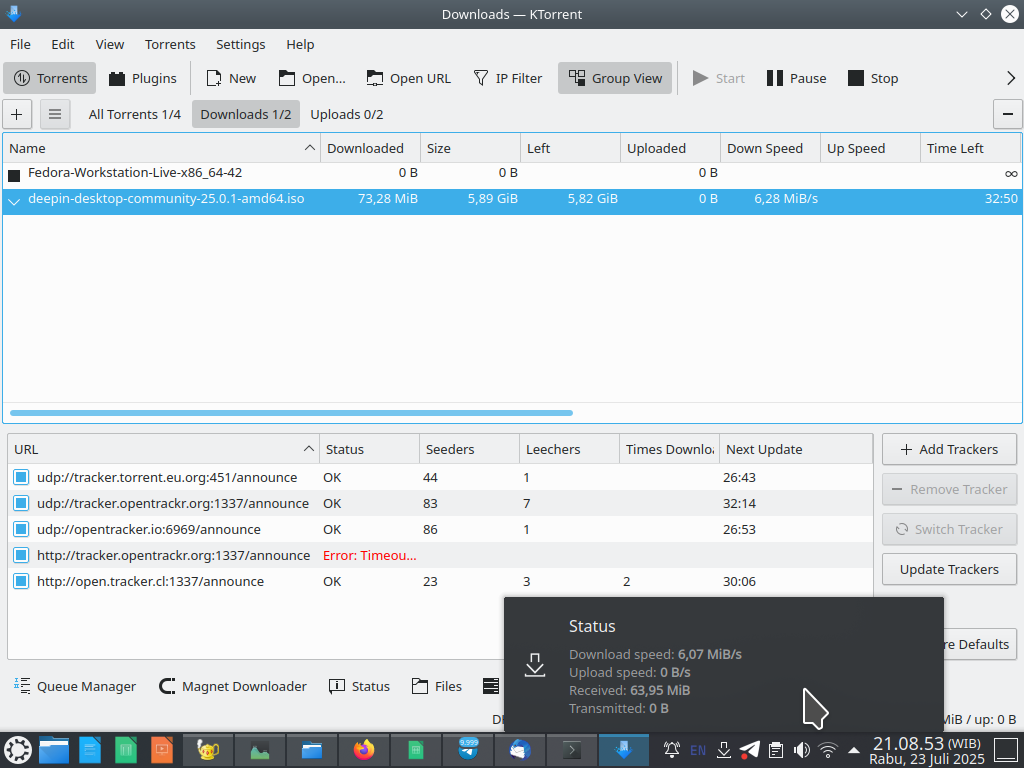Click the torrent list horizontal scrollbar

click(291, 413)
